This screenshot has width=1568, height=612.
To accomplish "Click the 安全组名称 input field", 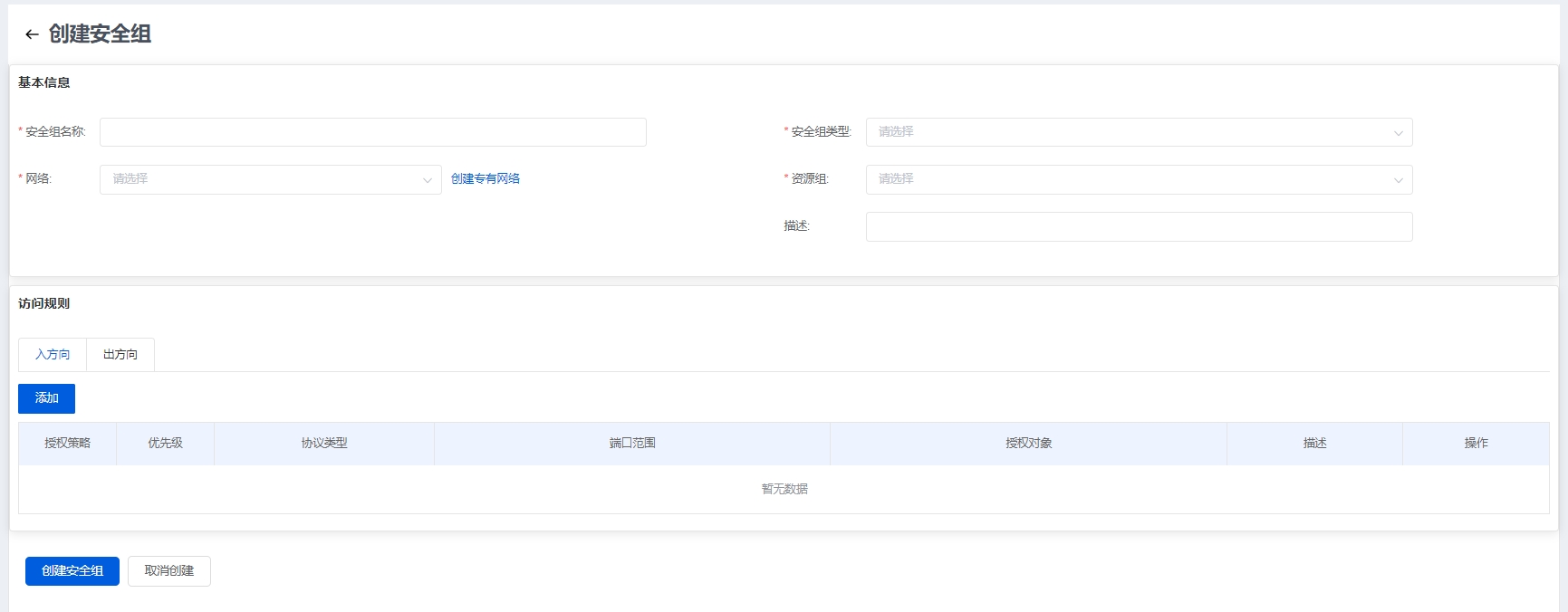I will pyautogui.click(x=373, y=132).
